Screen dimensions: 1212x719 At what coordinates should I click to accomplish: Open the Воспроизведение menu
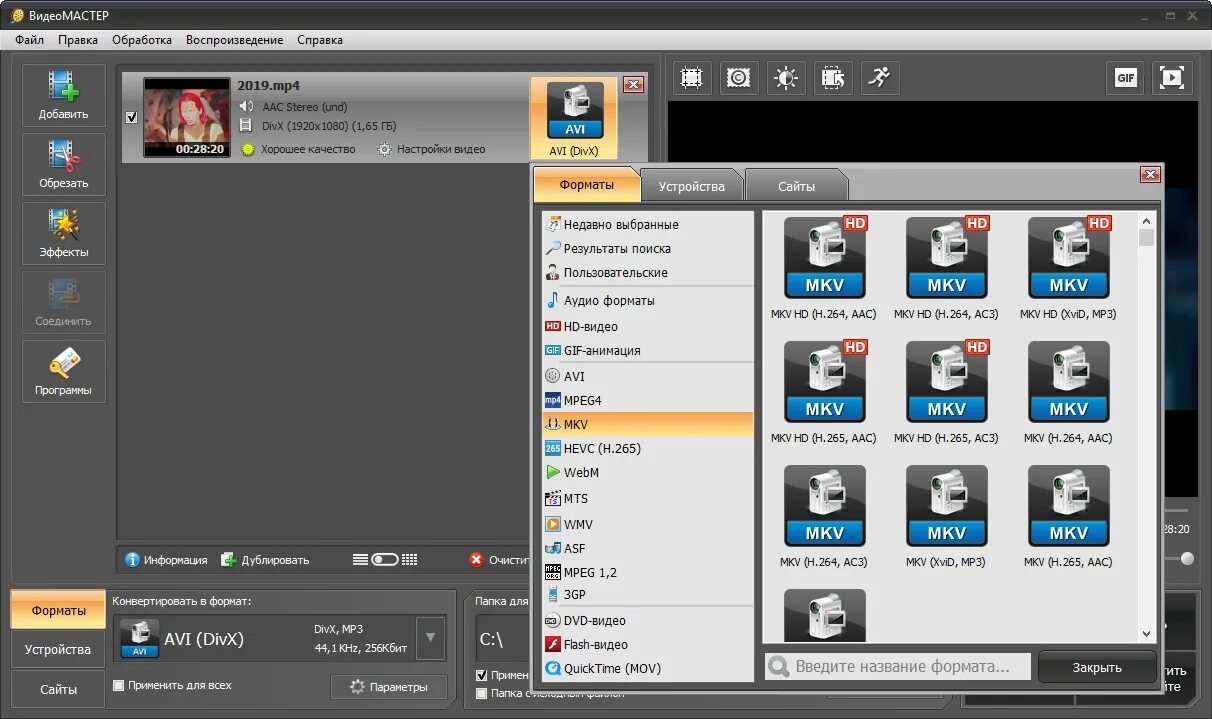tap(234, 40)
